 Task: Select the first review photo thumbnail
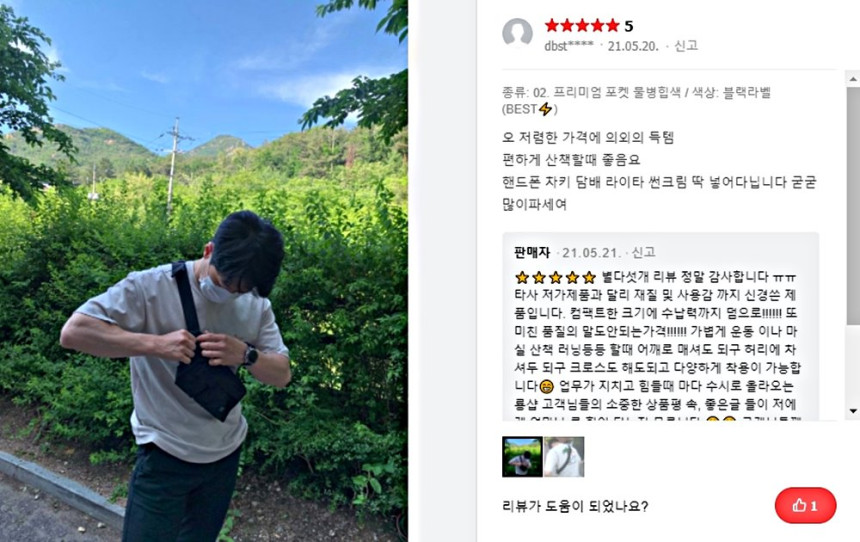(x=522, y=456)
